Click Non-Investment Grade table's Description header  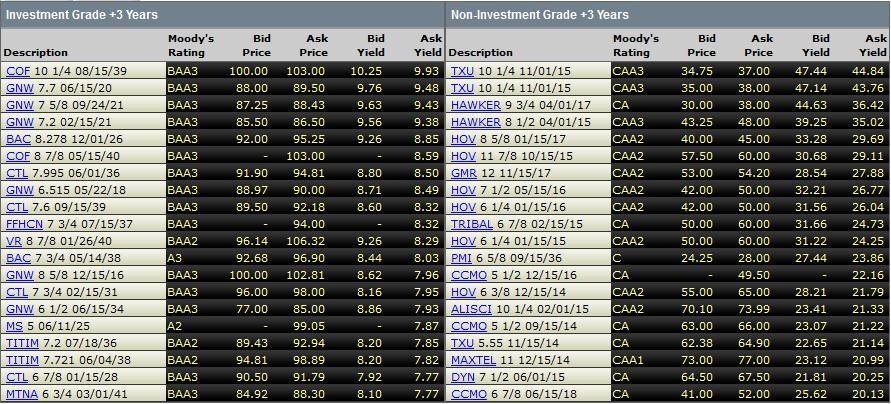click(480, 52)
